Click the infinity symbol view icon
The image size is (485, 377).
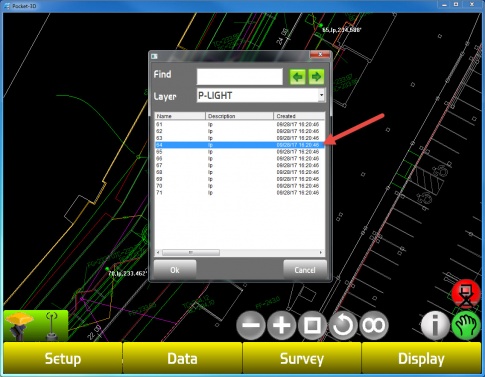374,325
